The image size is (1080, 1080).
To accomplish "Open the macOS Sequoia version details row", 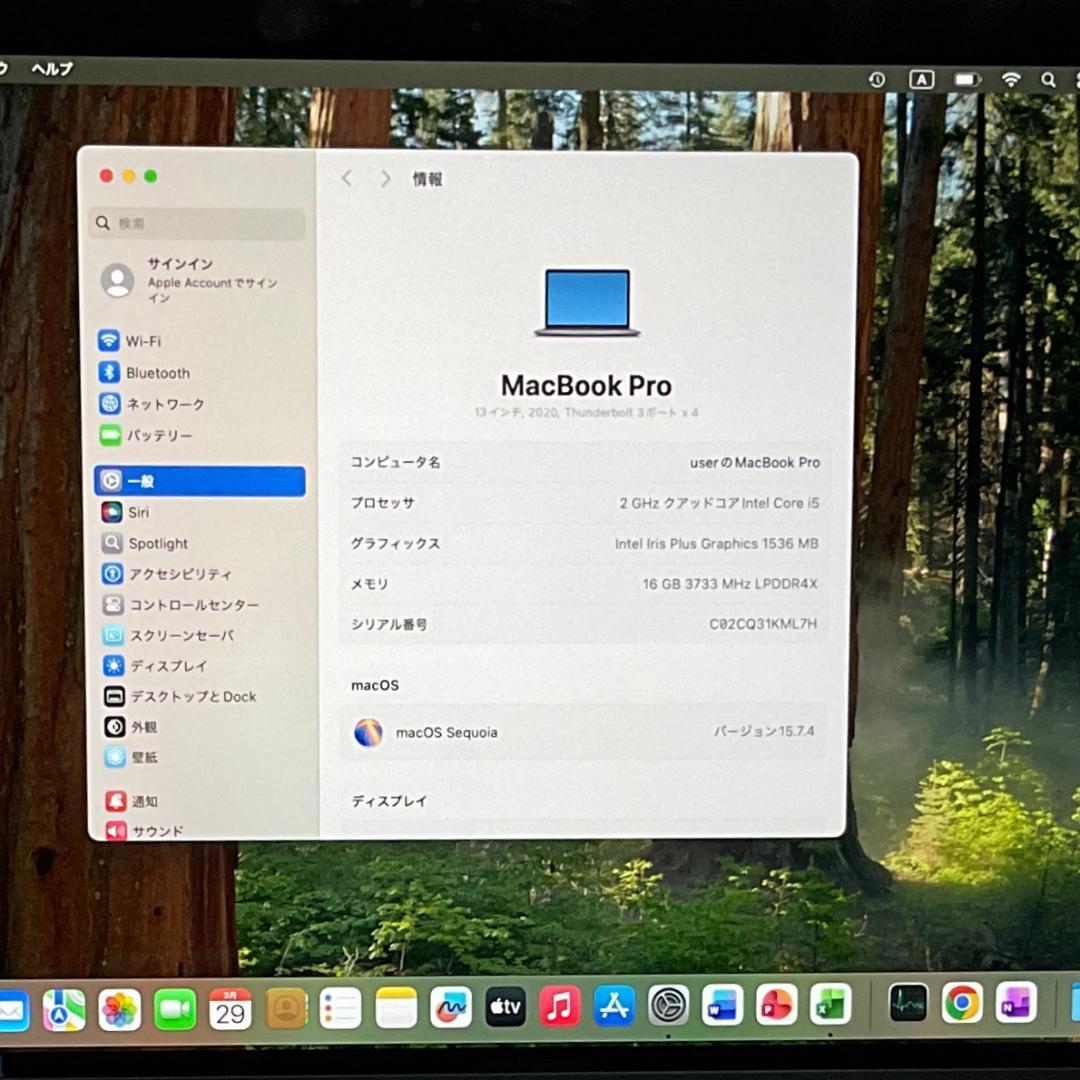I will (x=585, y=733).
